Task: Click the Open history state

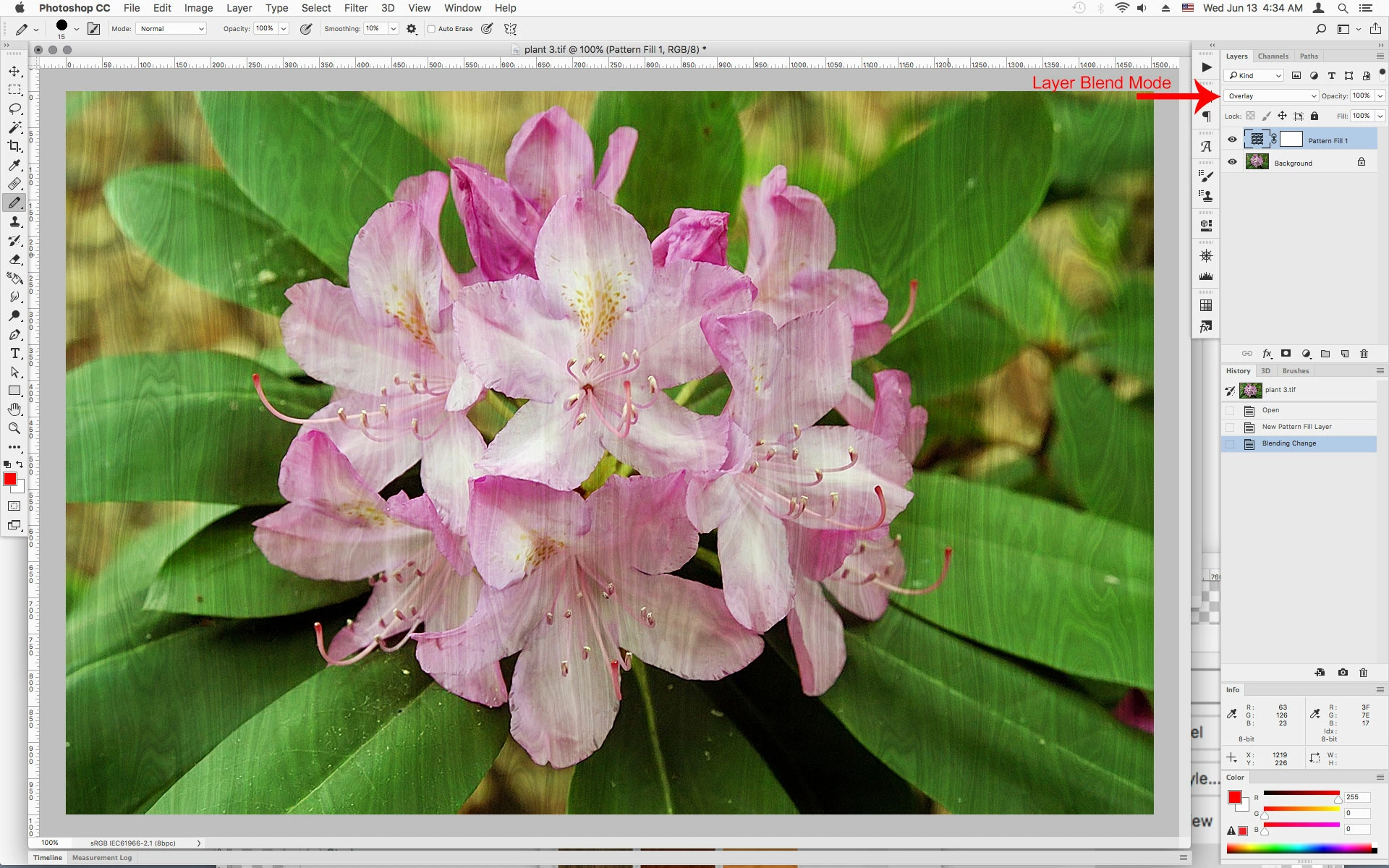Action: [1270, 410]
